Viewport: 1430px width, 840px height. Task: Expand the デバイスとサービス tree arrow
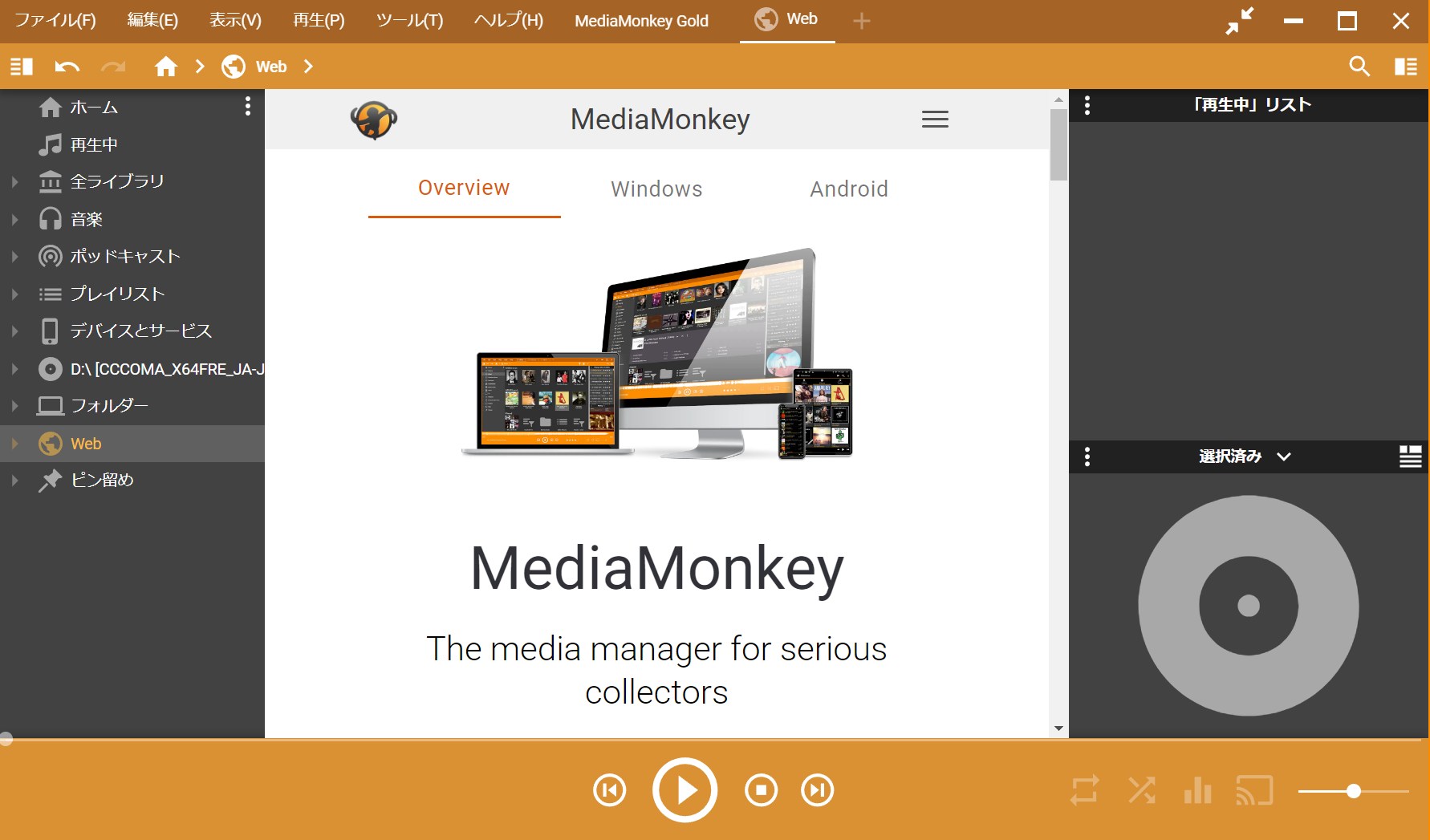pyautogui.click(x=14, y=331)
